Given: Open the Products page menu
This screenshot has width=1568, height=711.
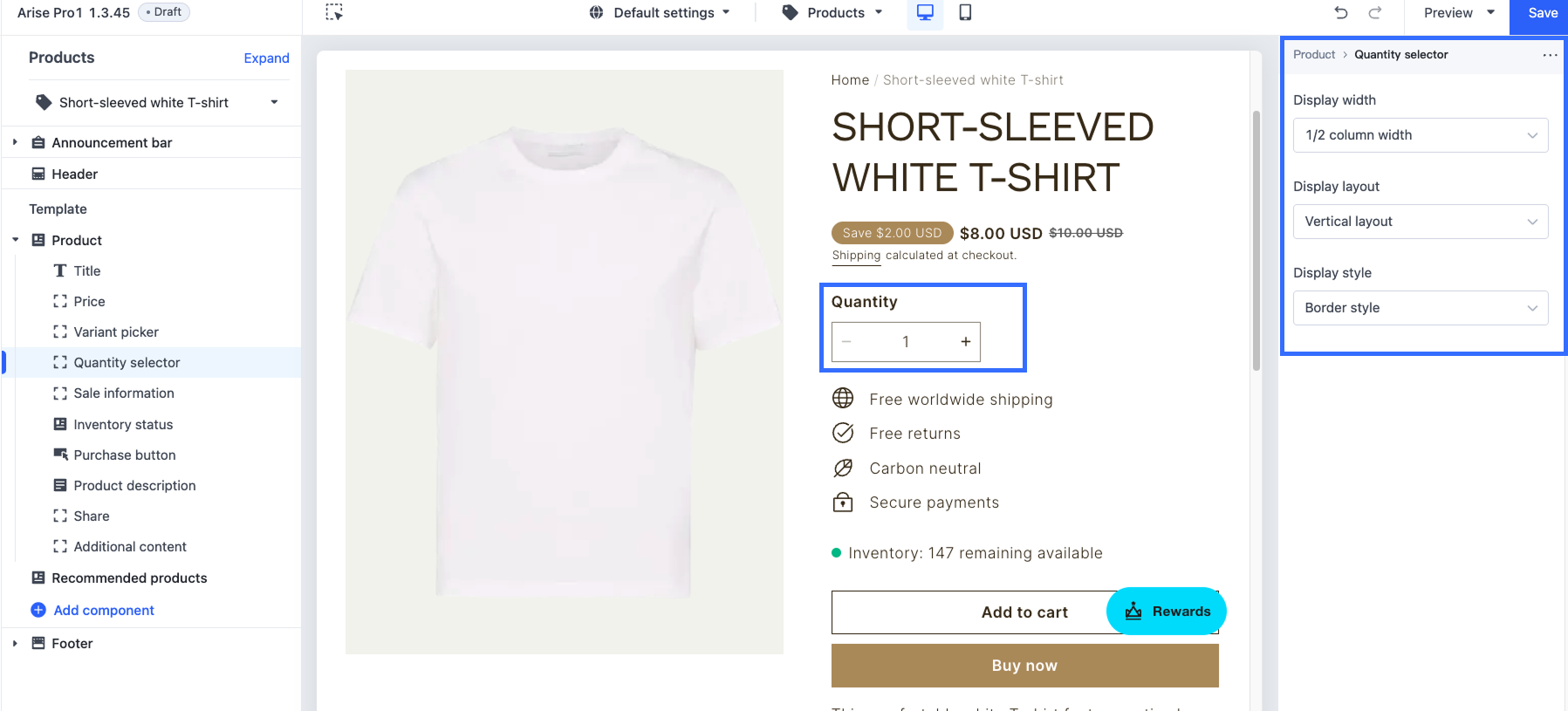Looking at the screenshot, I should [833, 13].
